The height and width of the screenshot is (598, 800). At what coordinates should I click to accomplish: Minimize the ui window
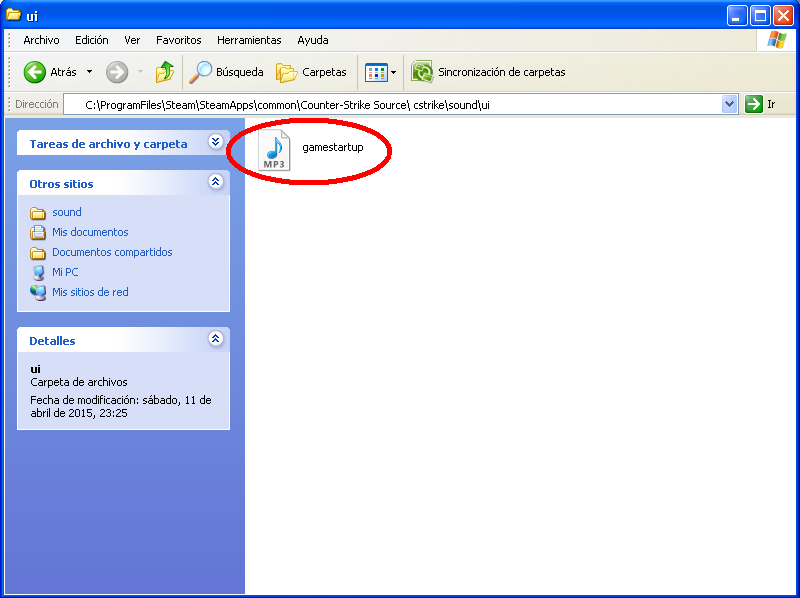[736, 16]
